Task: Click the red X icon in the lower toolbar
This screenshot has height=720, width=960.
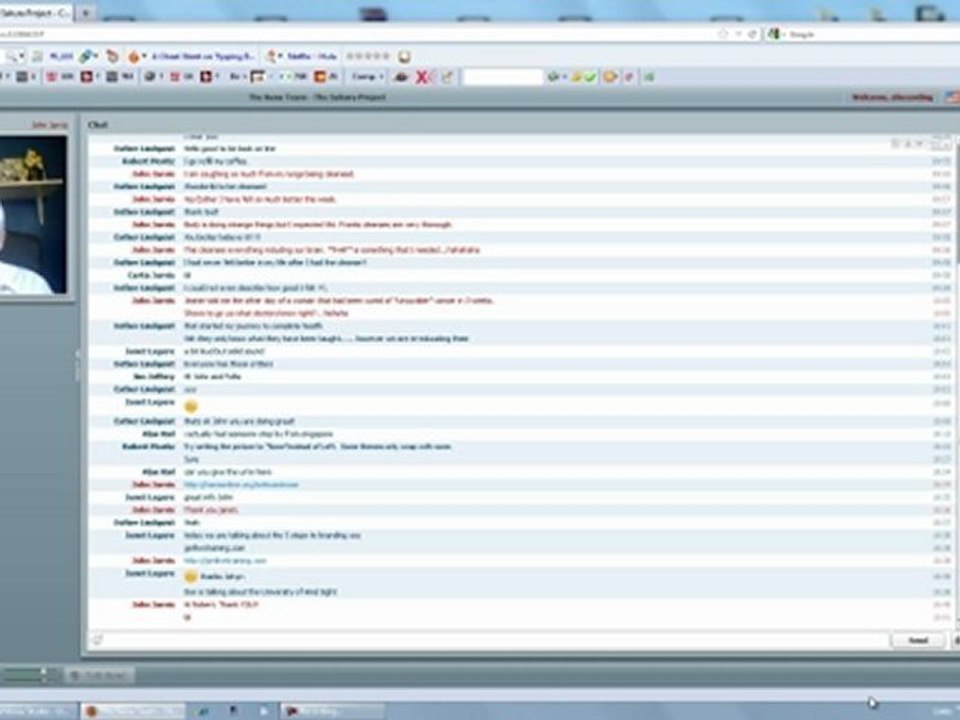Action: [x=422, y=77]
